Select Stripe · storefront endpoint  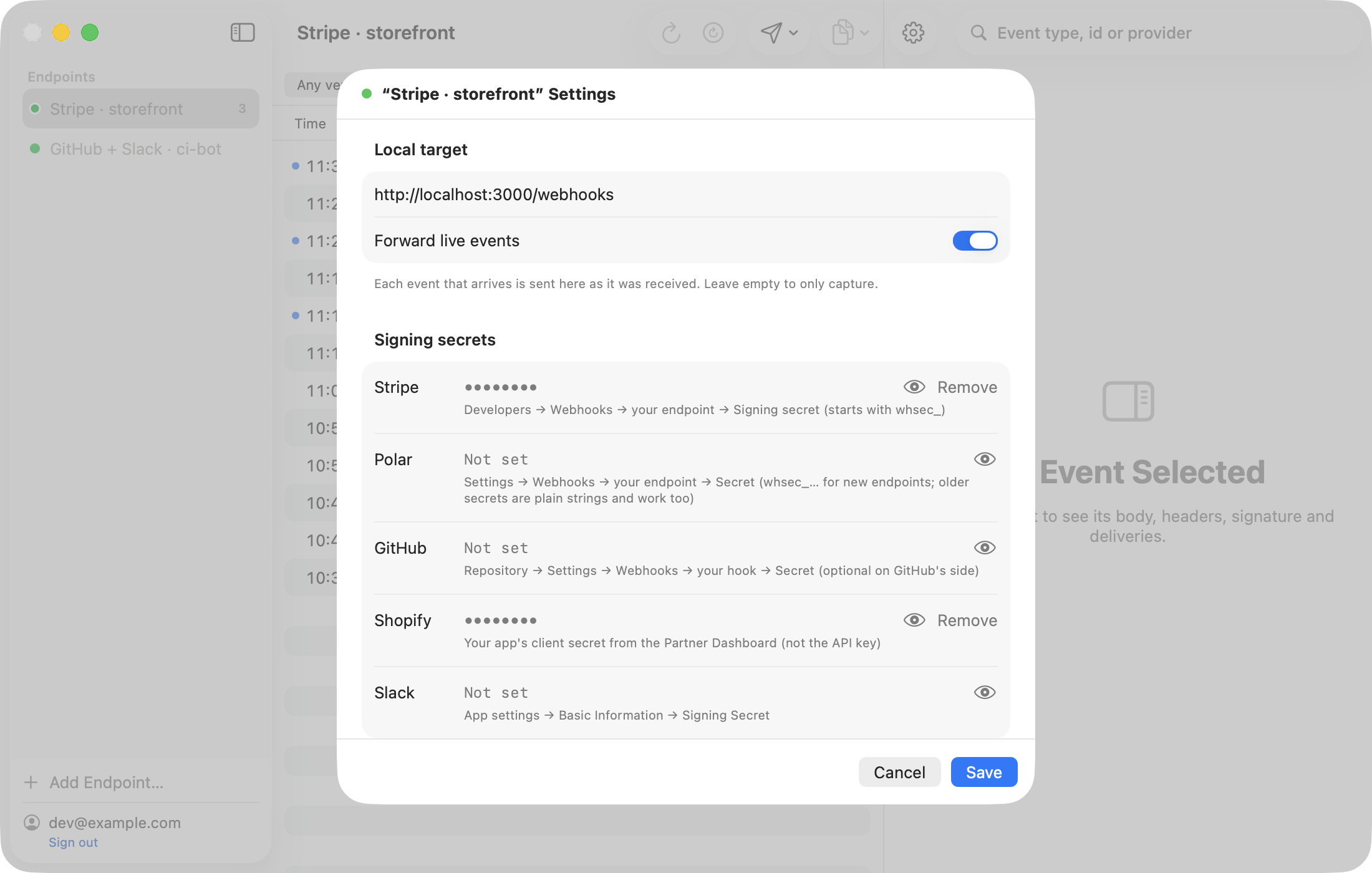tap(141, 109)
